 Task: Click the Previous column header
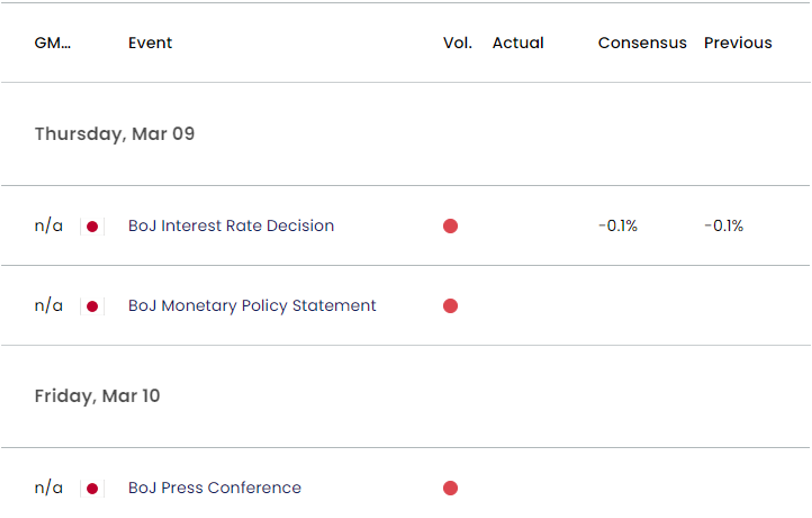tap(738, 43)
